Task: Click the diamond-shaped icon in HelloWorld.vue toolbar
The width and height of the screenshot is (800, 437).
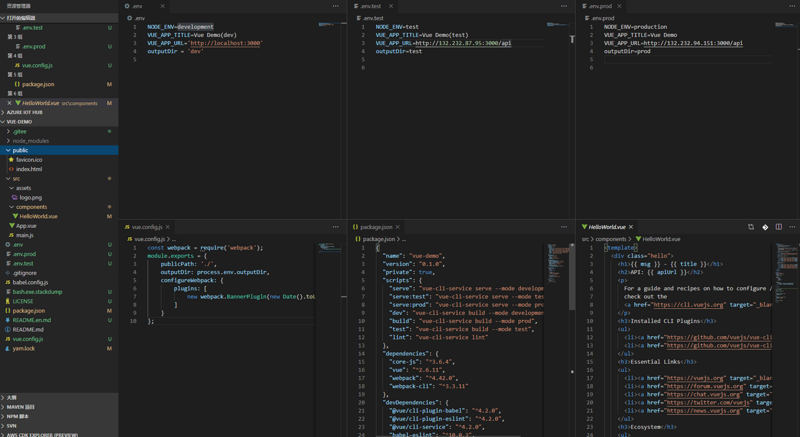Action: click(x=765, y=227)
